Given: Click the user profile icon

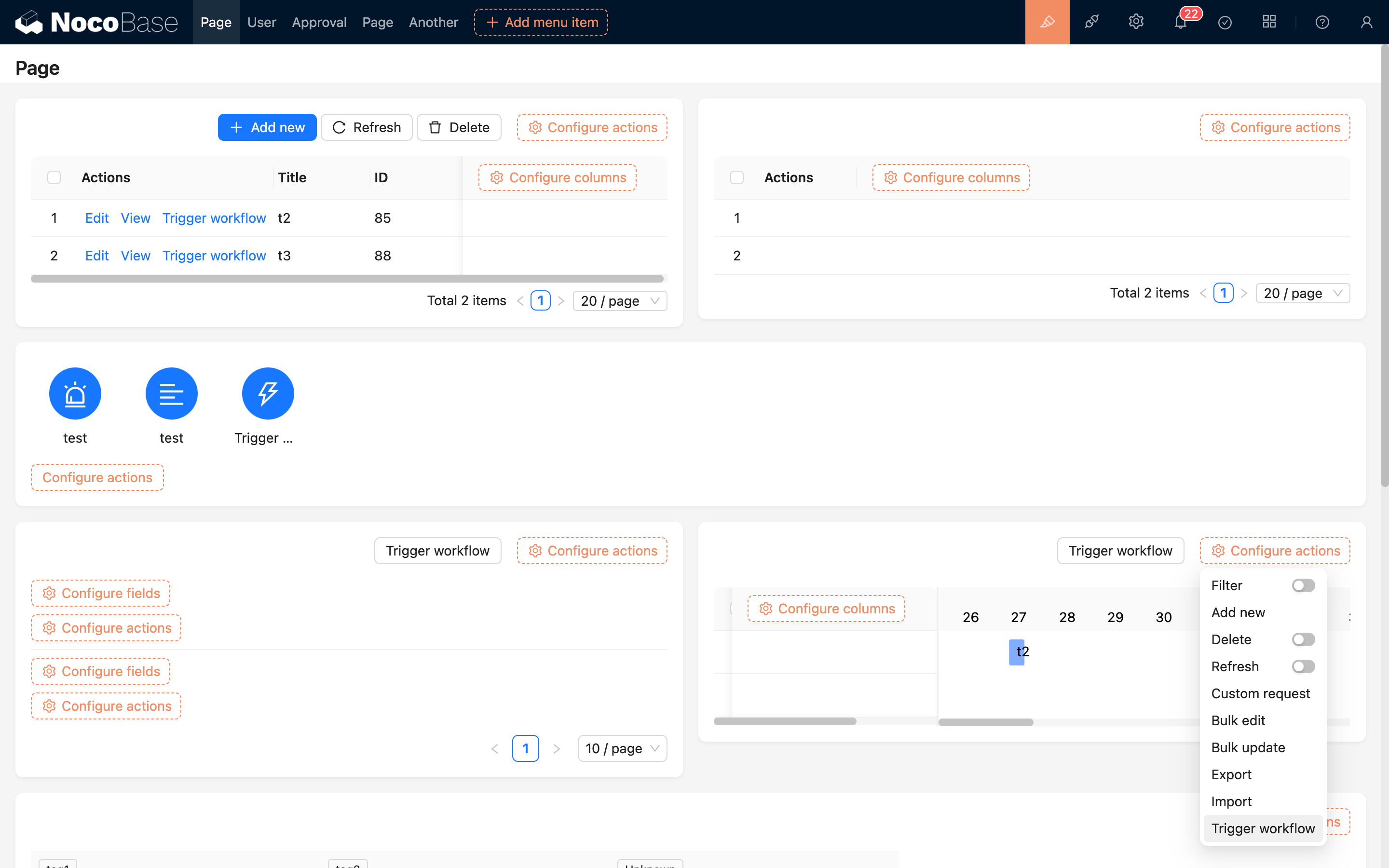Looking at the screenshot, I should click(x=1366, y=22).
